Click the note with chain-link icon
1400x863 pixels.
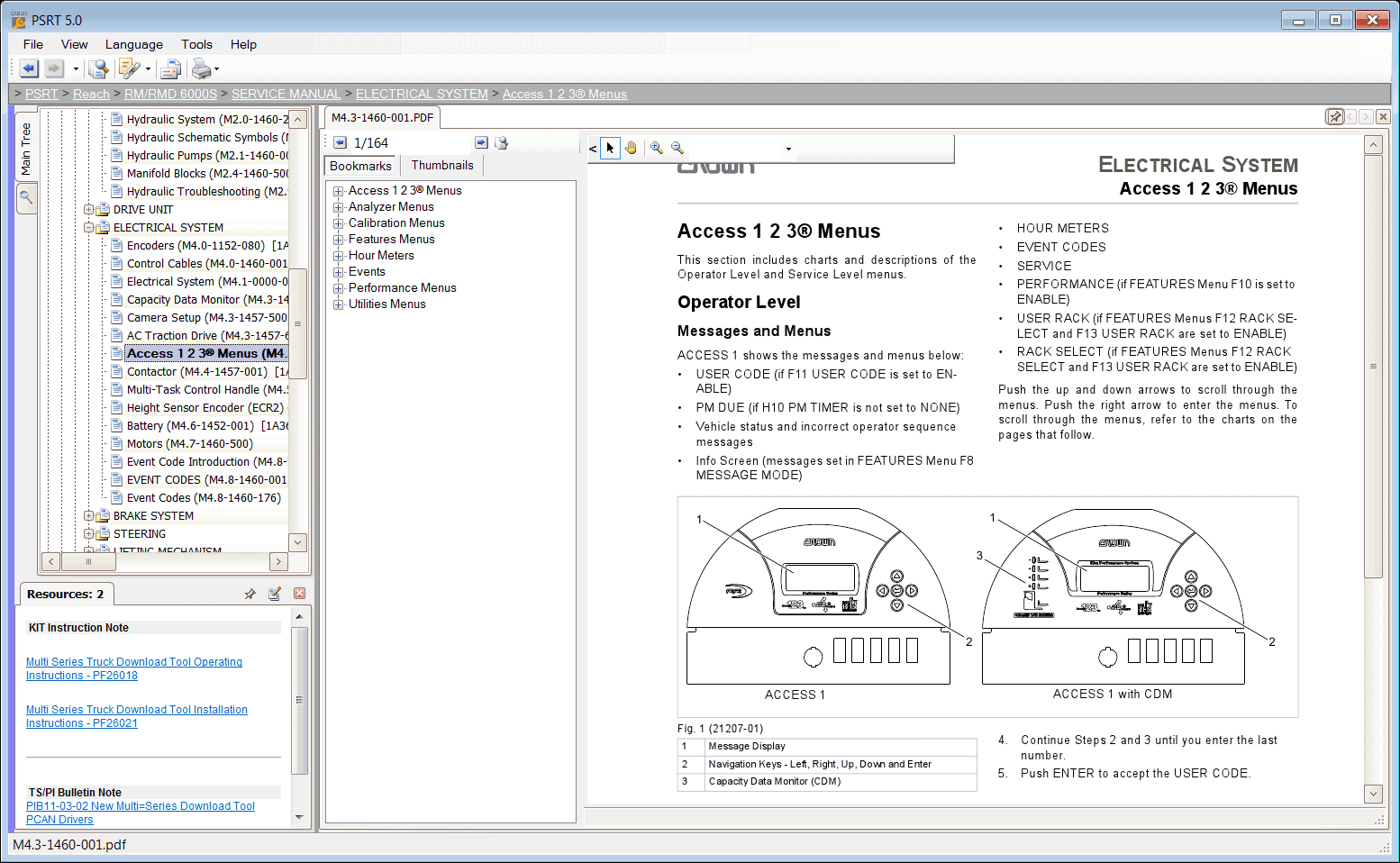click(130, 68)
